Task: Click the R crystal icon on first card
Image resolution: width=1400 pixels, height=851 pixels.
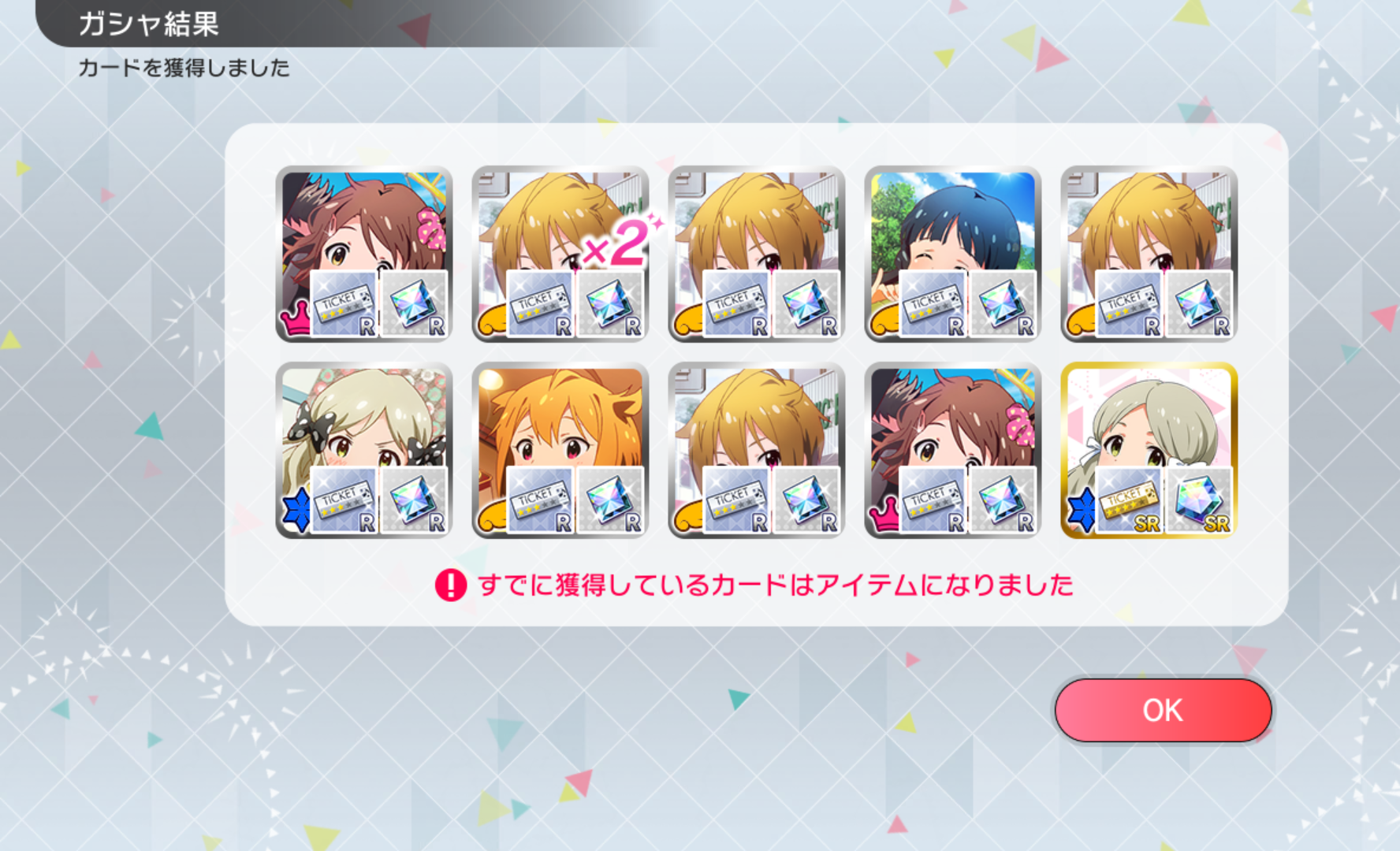Action: click(x=414, y=303)
